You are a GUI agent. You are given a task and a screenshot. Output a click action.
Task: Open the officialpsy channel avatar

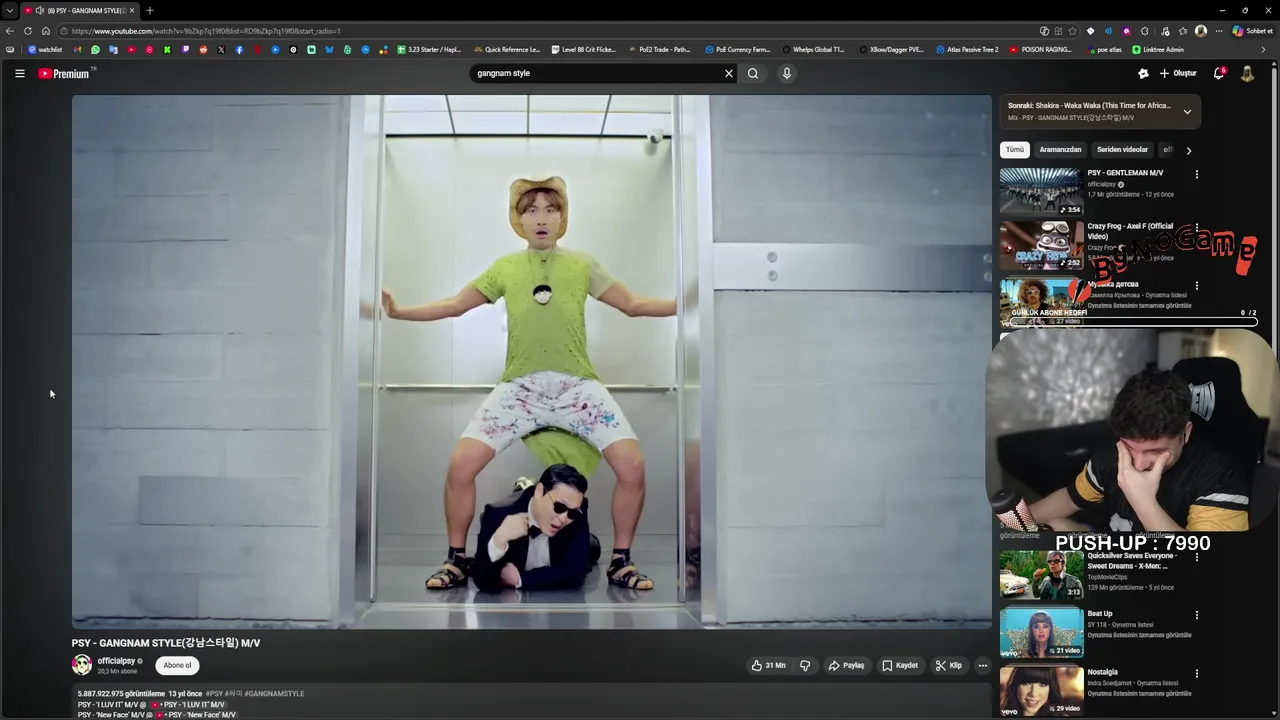click(82, 664)
